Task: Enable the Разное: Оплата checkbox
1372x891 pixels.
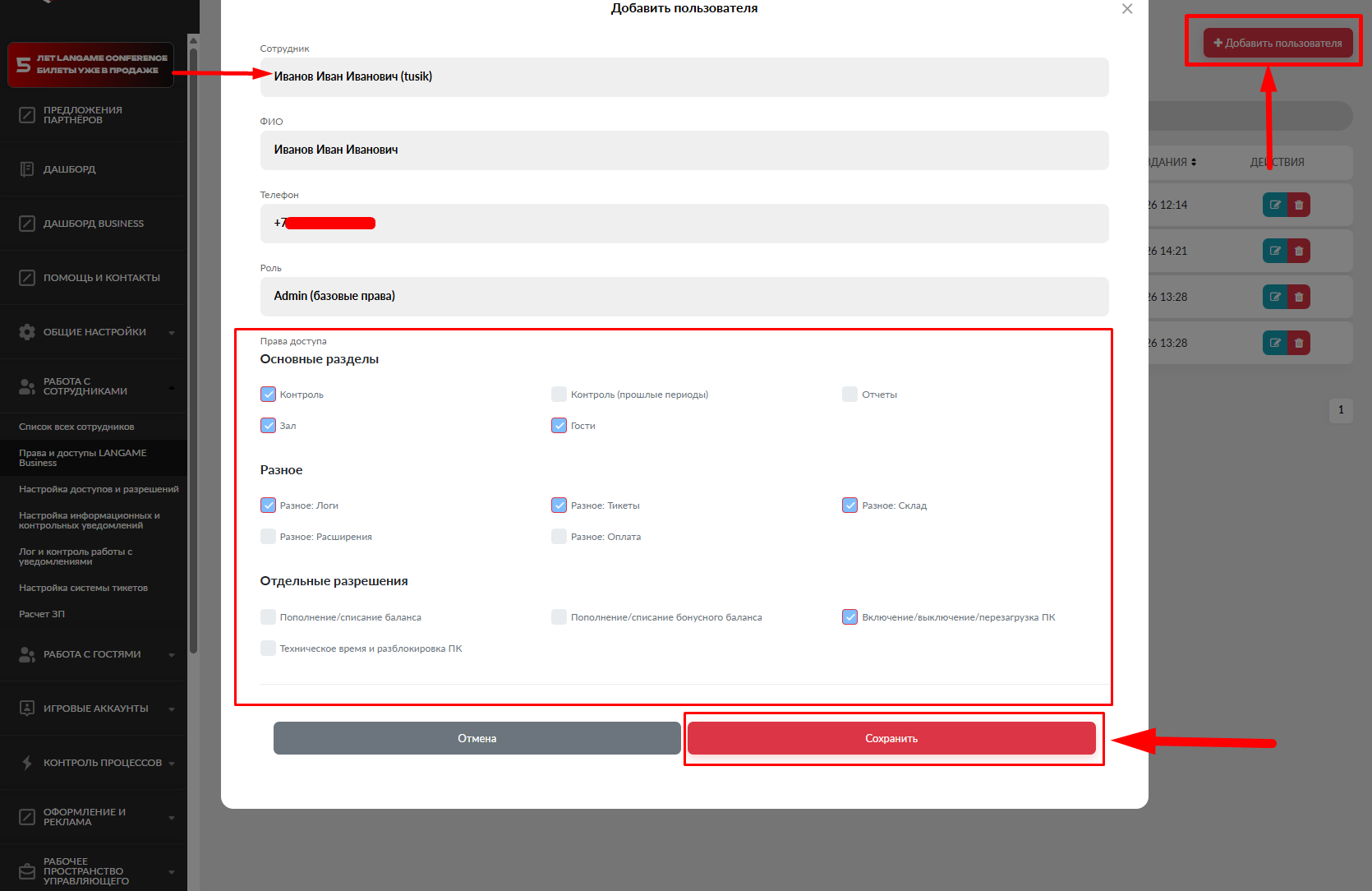Action: point(559,537)
